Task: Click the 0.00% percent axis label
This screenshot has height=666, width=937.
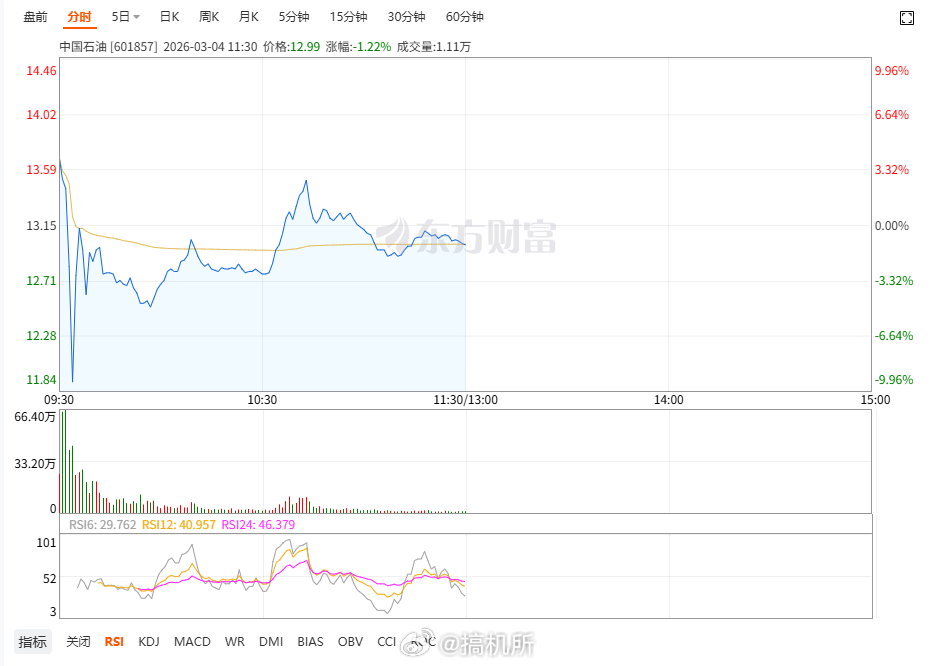Action: pos(892,225)
